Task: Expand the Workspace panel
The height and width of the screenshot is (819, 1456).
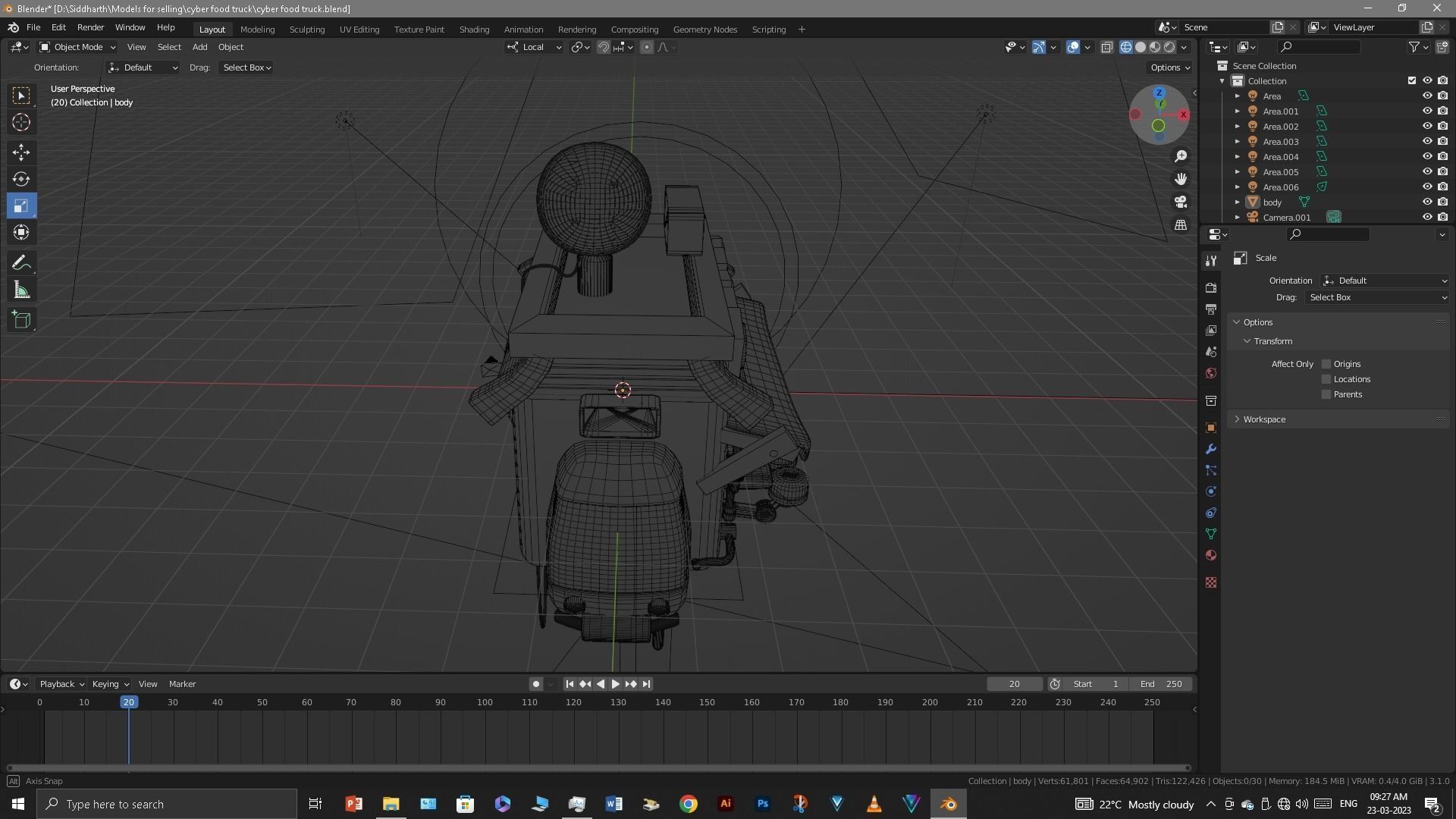Action: pyautogui.click(x=1263, y=419)
